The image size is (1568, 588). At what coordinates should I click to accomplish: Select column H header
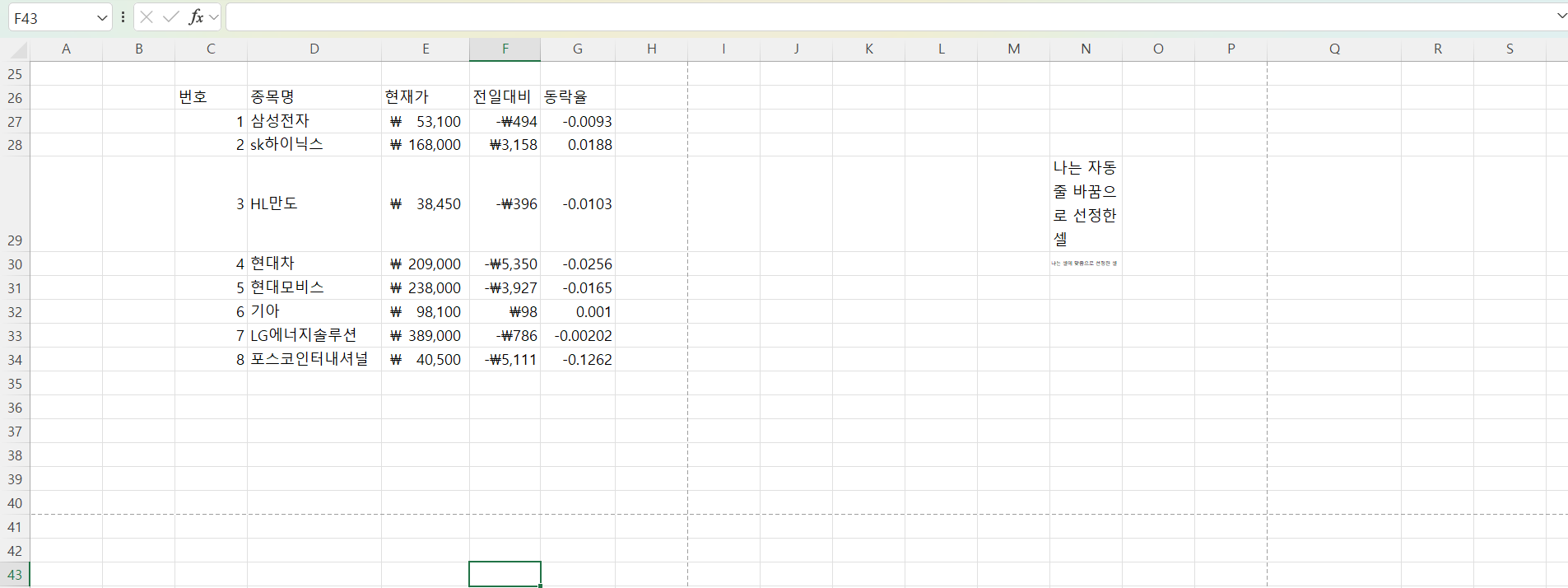[x=652, y=49]
